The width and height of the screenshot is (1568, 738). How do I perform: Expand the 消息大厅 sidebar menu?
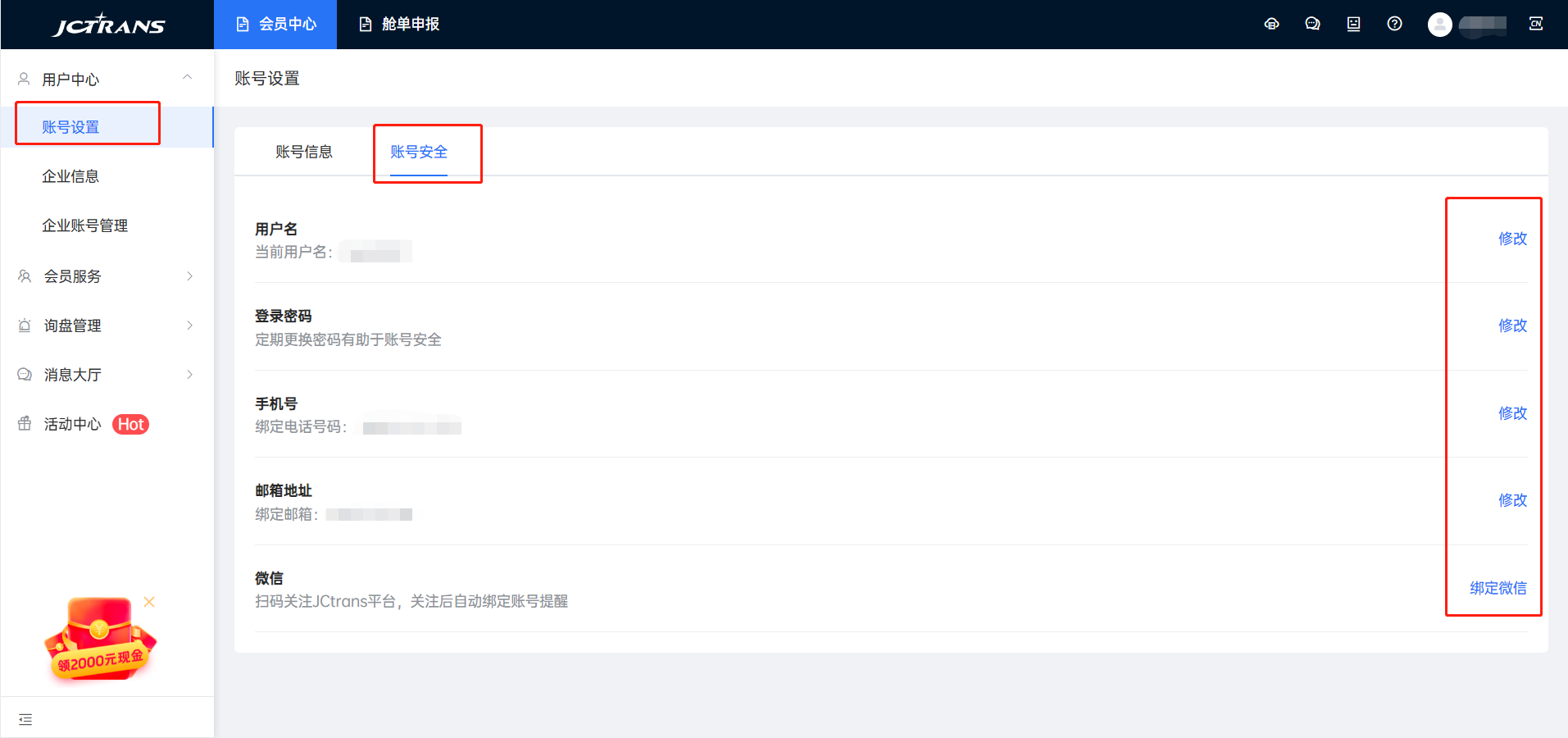107,375
